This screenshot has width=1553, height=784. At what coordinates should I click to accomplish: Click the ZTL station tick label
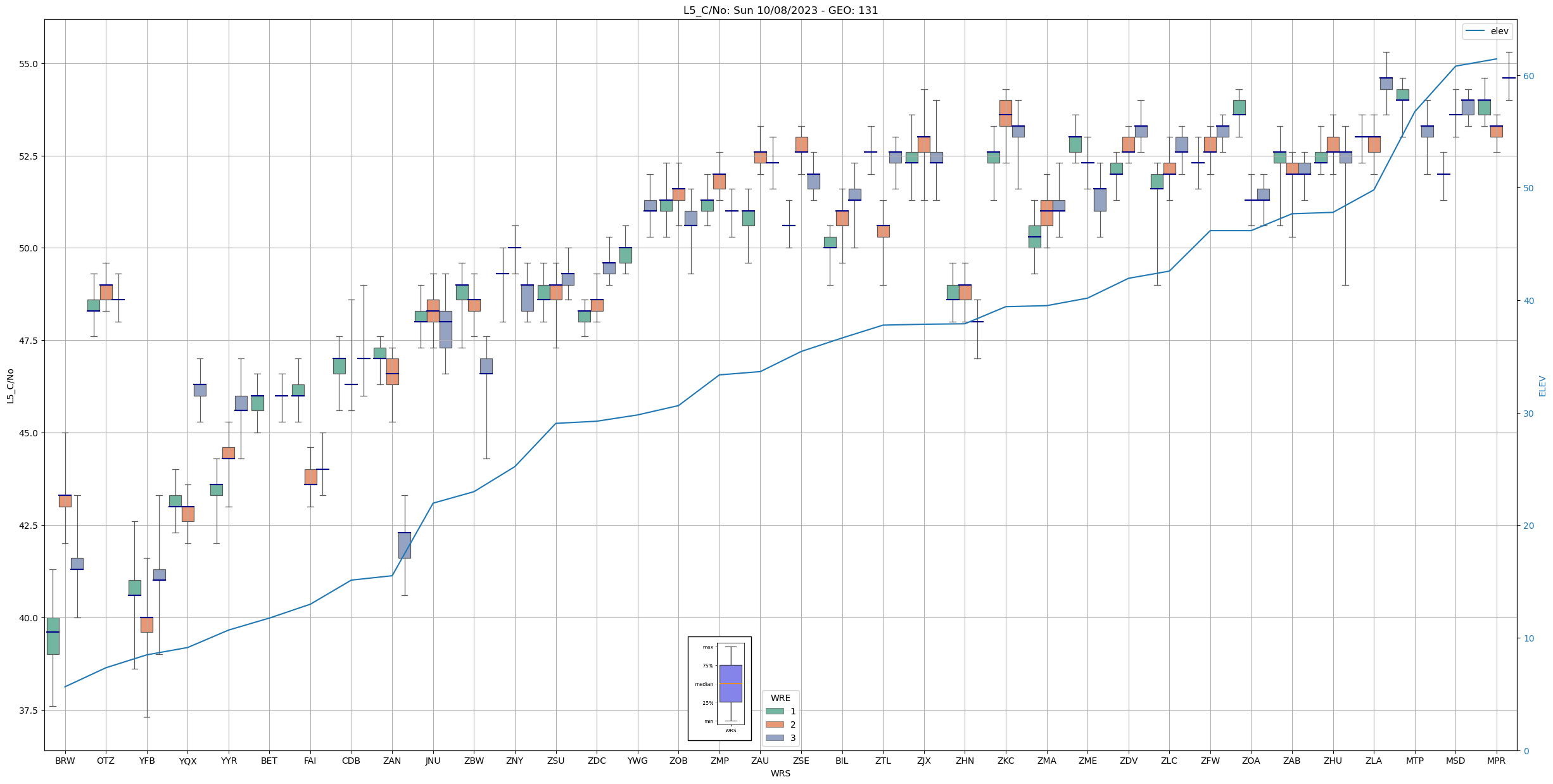(883, 761)
